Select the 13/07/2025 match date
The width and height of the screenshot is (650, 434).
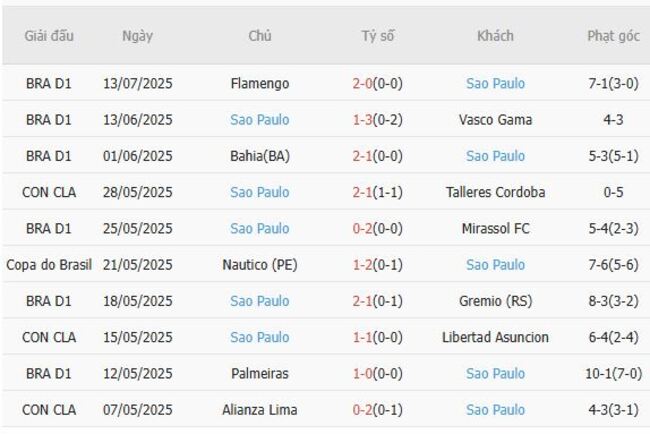(x=137, y=84)
